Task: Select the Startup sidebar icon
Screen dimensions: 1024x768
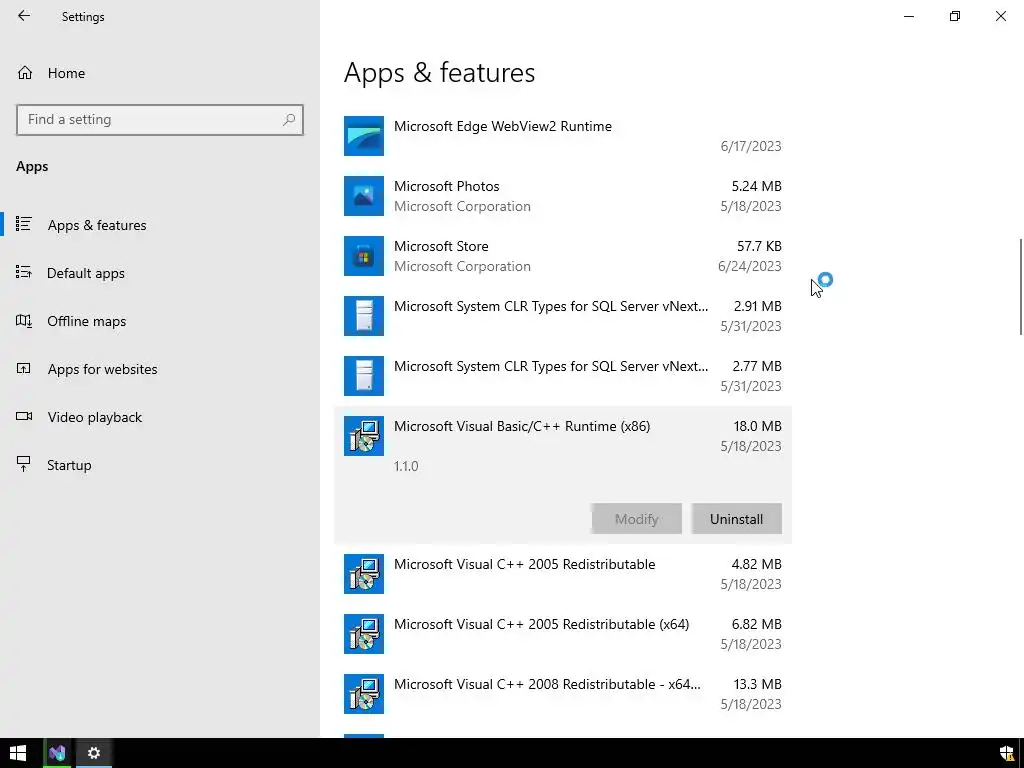Action: 24,464
